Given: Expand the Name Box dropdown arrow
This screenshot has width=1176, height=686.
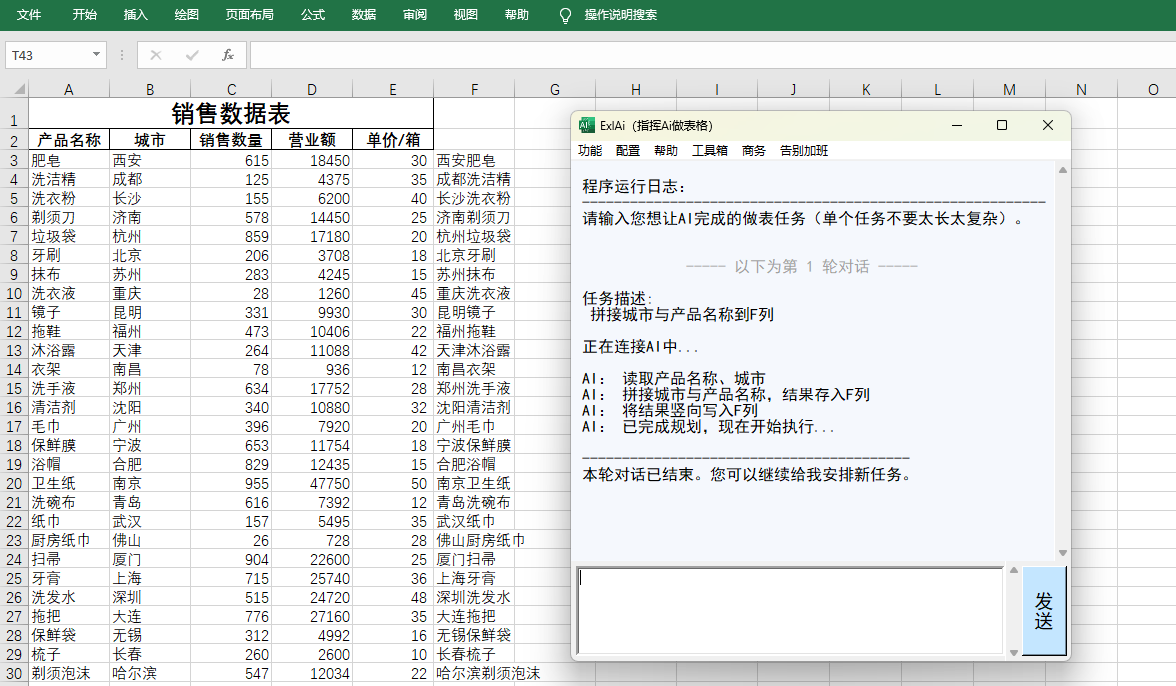Looking at the screenshot, I should pos(96,55).
